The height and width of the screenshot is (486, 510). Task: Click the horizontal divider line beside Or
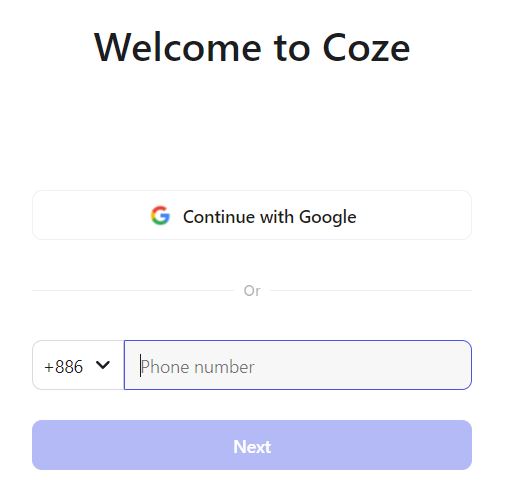tap(133, 290)
